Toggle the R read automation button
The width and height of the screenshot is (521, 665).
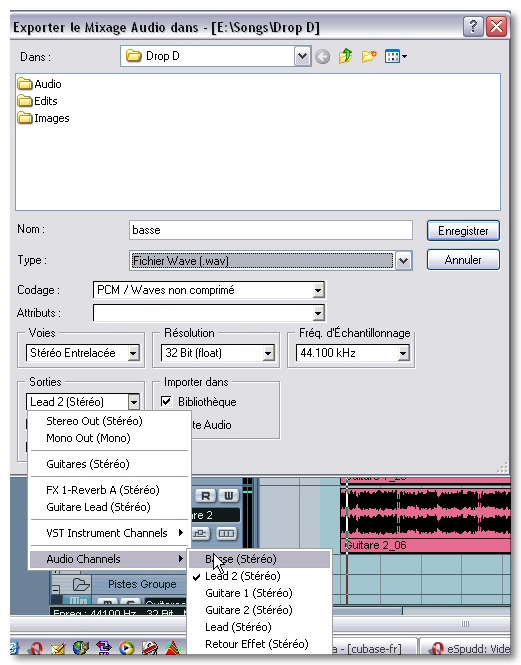205,495
